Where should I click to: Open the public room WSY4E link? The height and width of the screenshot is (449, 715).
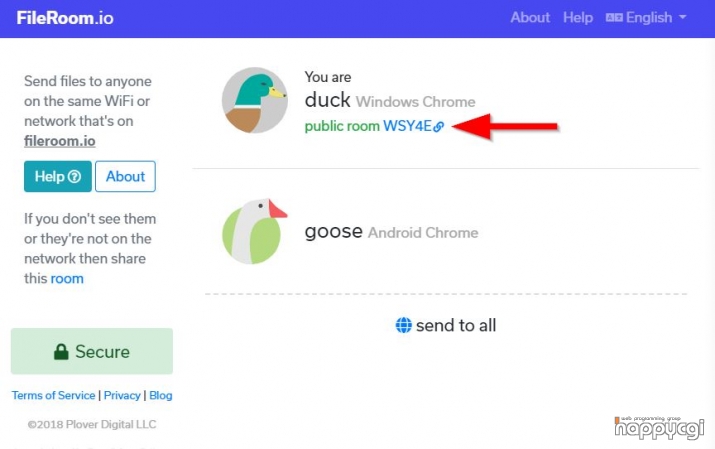[x=374, y=126]
